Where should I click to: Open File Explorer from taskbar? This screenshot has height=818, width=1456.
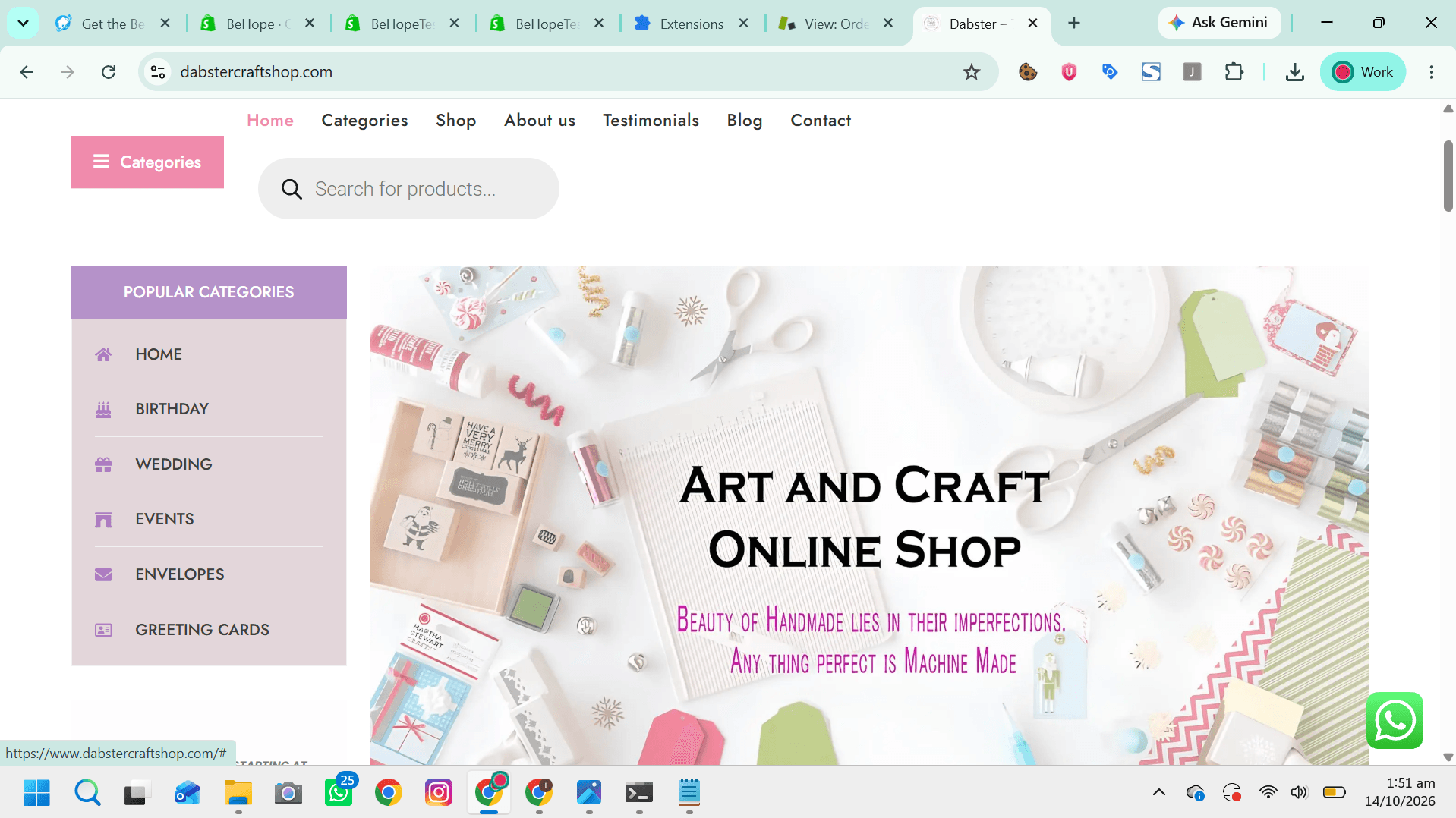pos(238,793)
